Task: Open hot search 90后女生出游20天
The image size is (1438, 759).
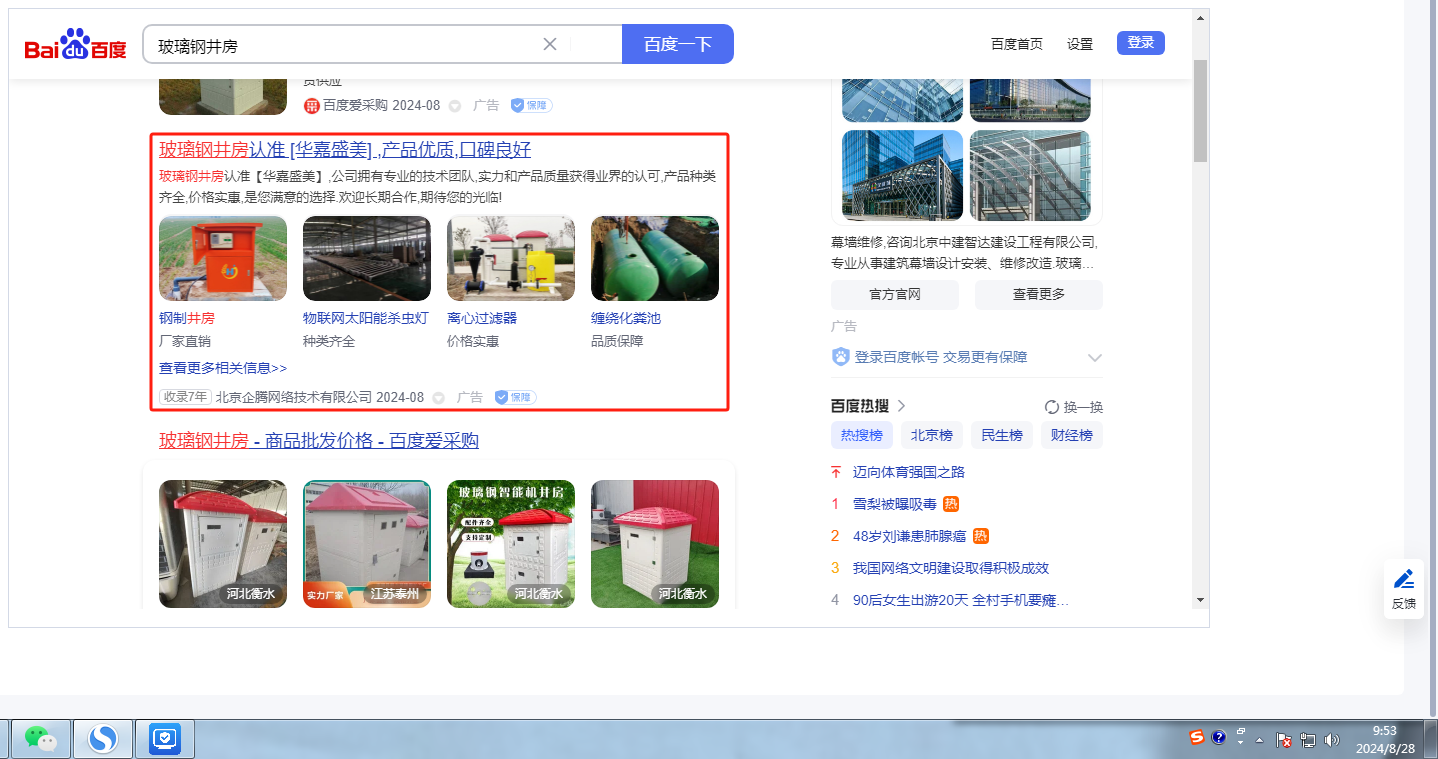Action: 961,600
